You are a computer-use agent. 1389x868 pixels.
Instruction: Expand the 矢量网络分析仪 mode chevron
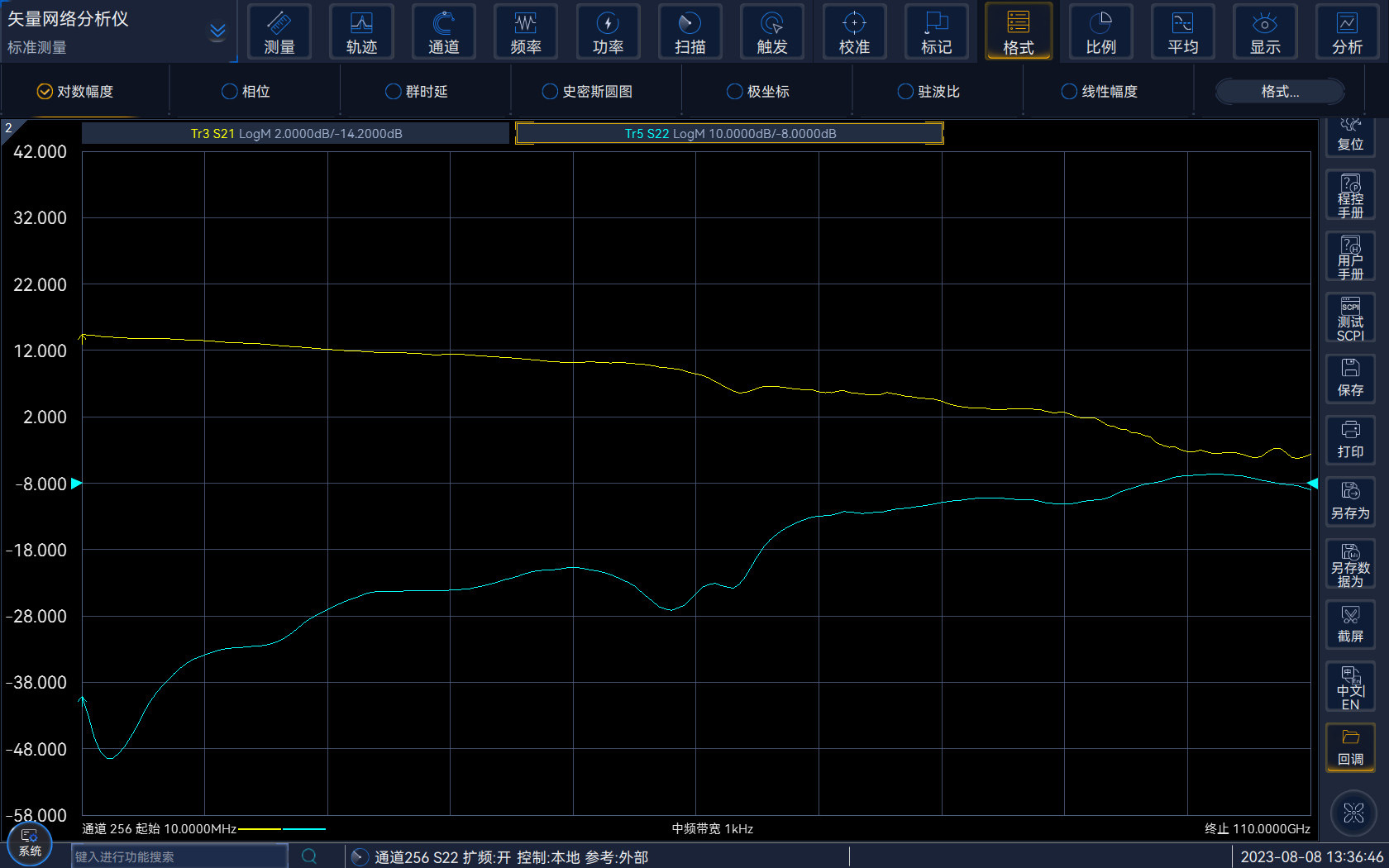click(x=217, y=32)
